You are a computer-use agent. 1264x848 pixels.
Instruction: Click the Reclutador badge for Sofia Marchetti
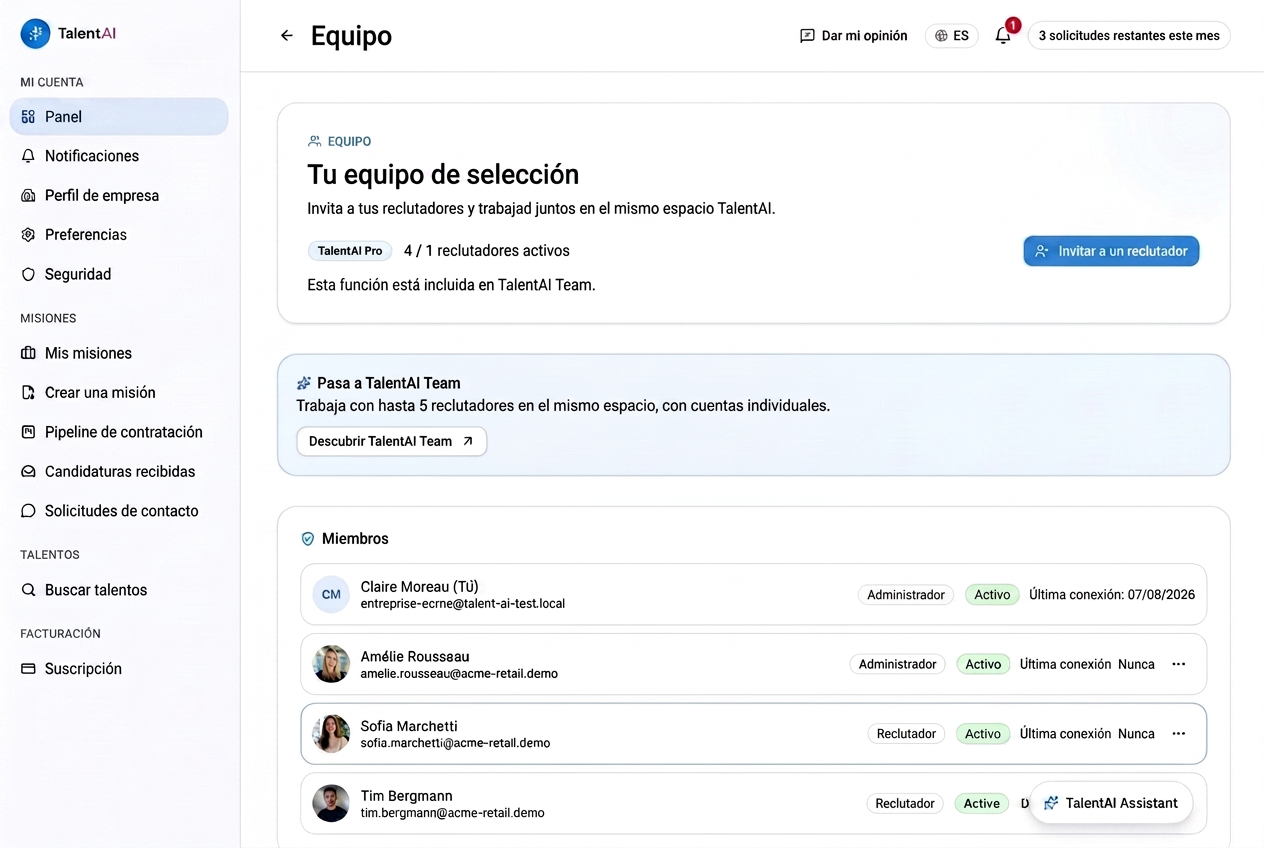tap(906, 734)
